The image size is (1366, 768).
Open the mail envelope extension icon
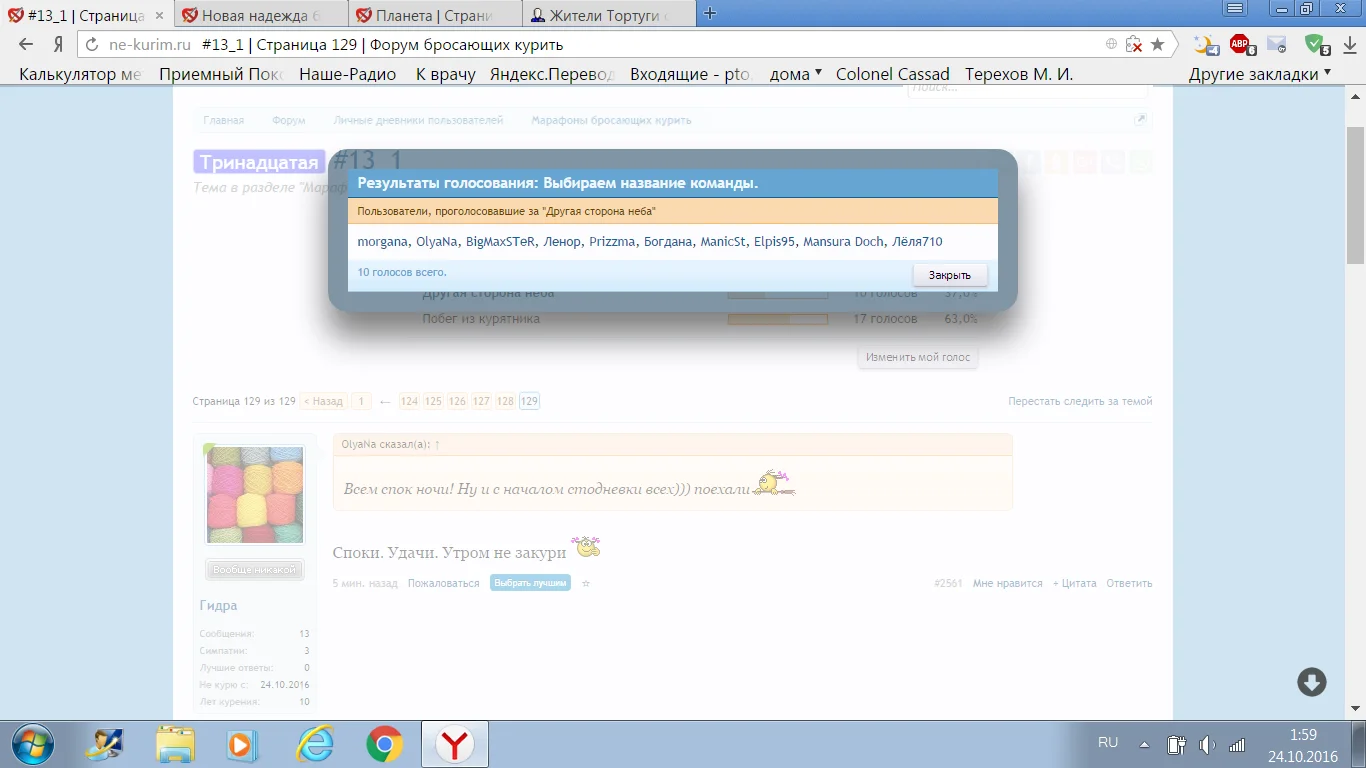click(1277, 44)
